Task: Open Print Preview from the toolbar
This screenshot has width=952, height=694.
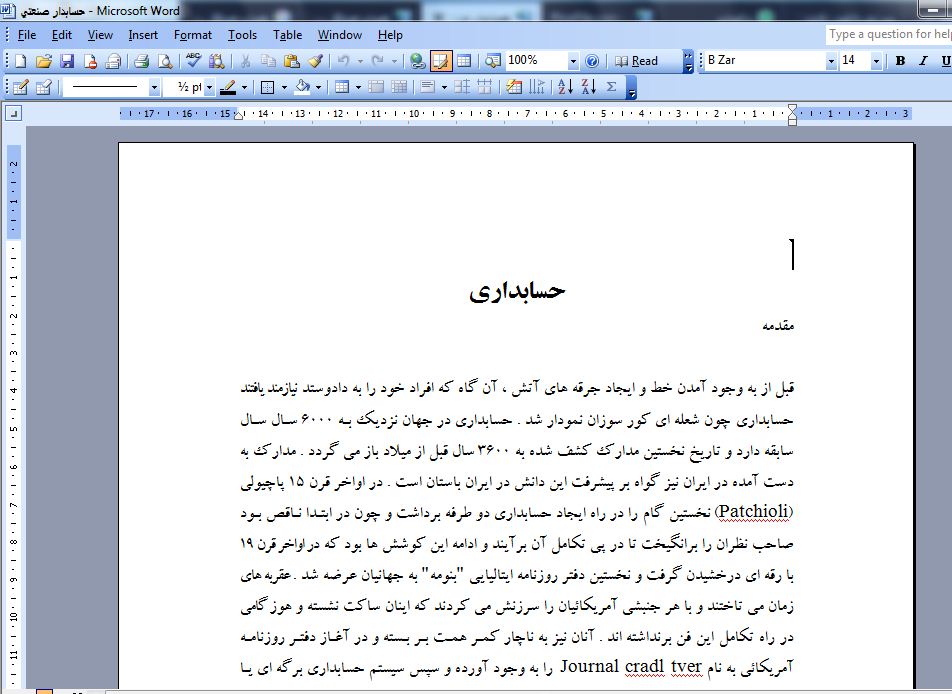Action: point(164,61)
